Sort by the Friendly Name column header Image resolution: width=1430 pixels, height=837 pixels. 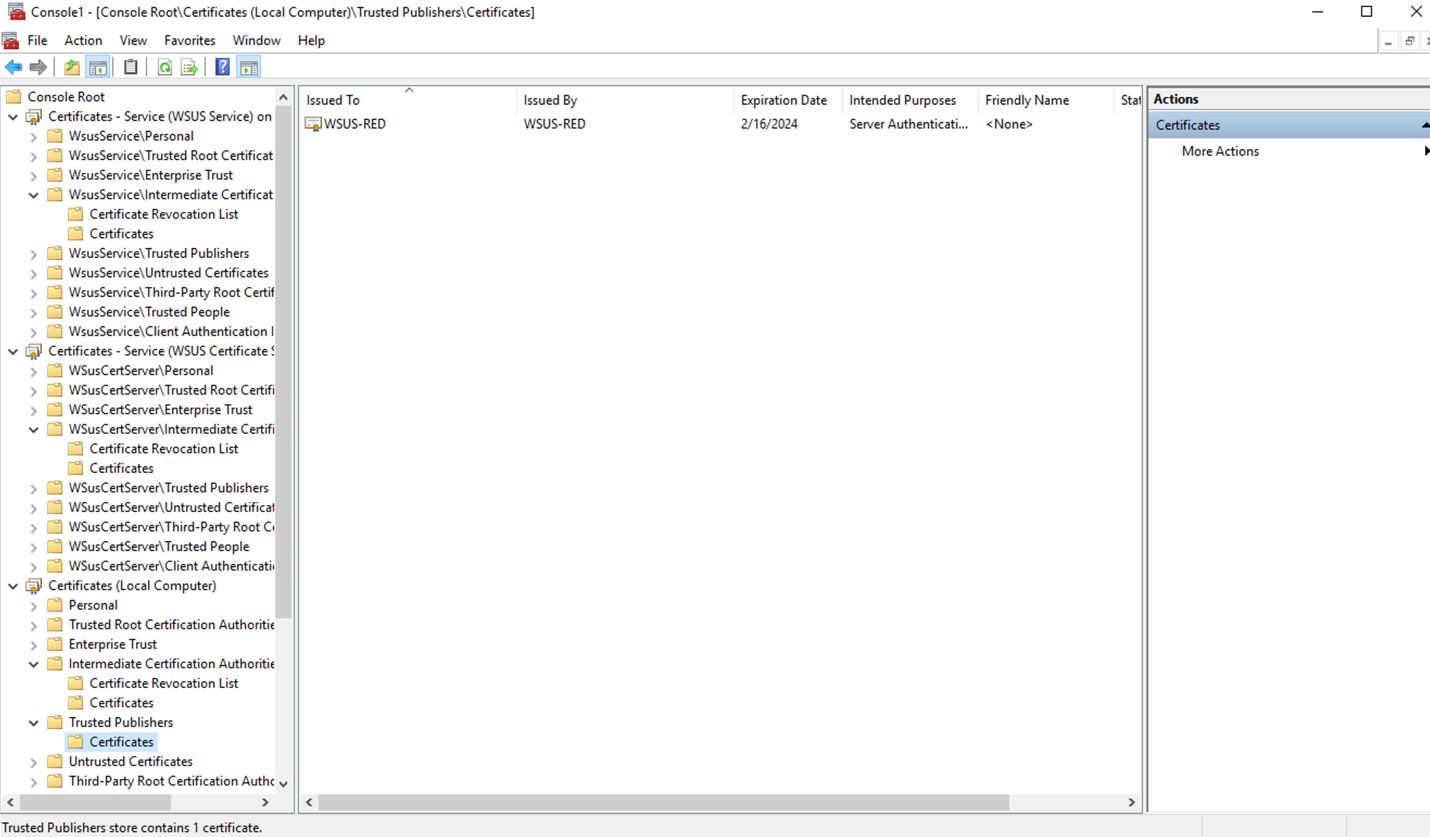click(1046, 100)
